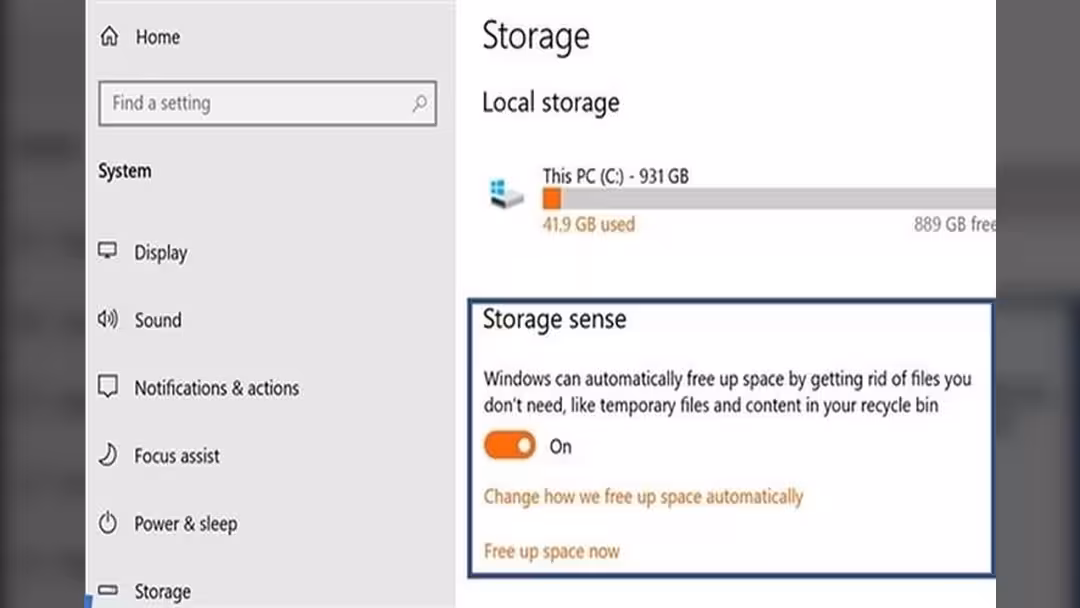Viewport: 1080px width, 608px height.
Task: Click the Home house icon
Action: 110,36
